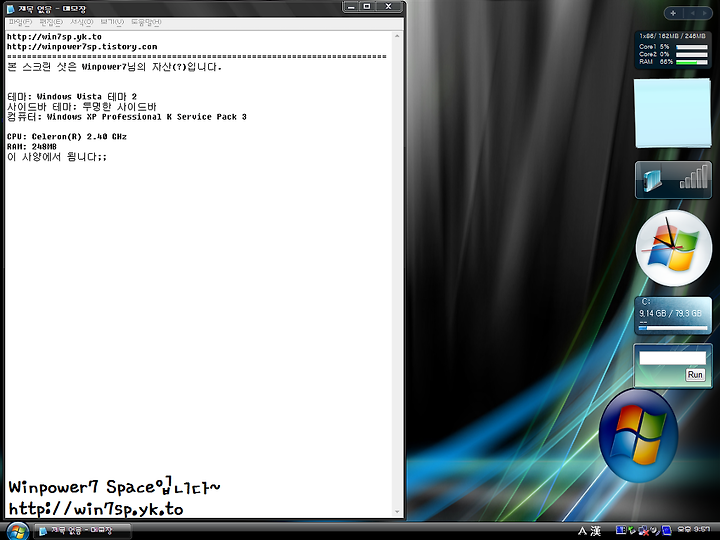Click the blue sidebar tray icon
Image resolution: width=720 pixels, height=540 pixels.
coord(621,530)
